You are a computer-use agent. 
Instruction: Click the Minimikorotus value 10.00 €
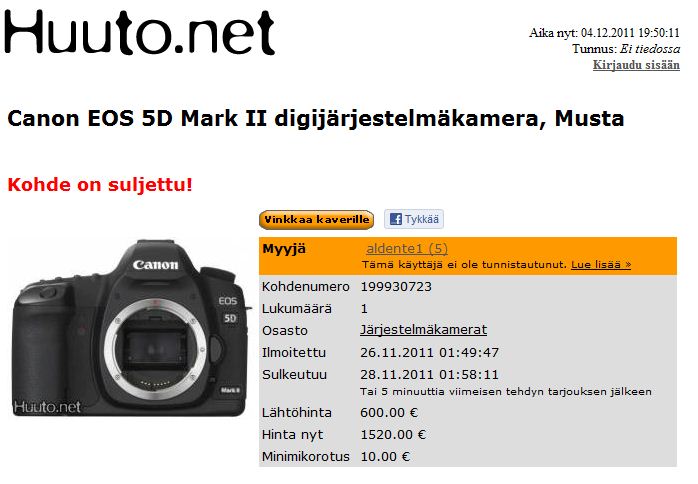click(385, 456)
